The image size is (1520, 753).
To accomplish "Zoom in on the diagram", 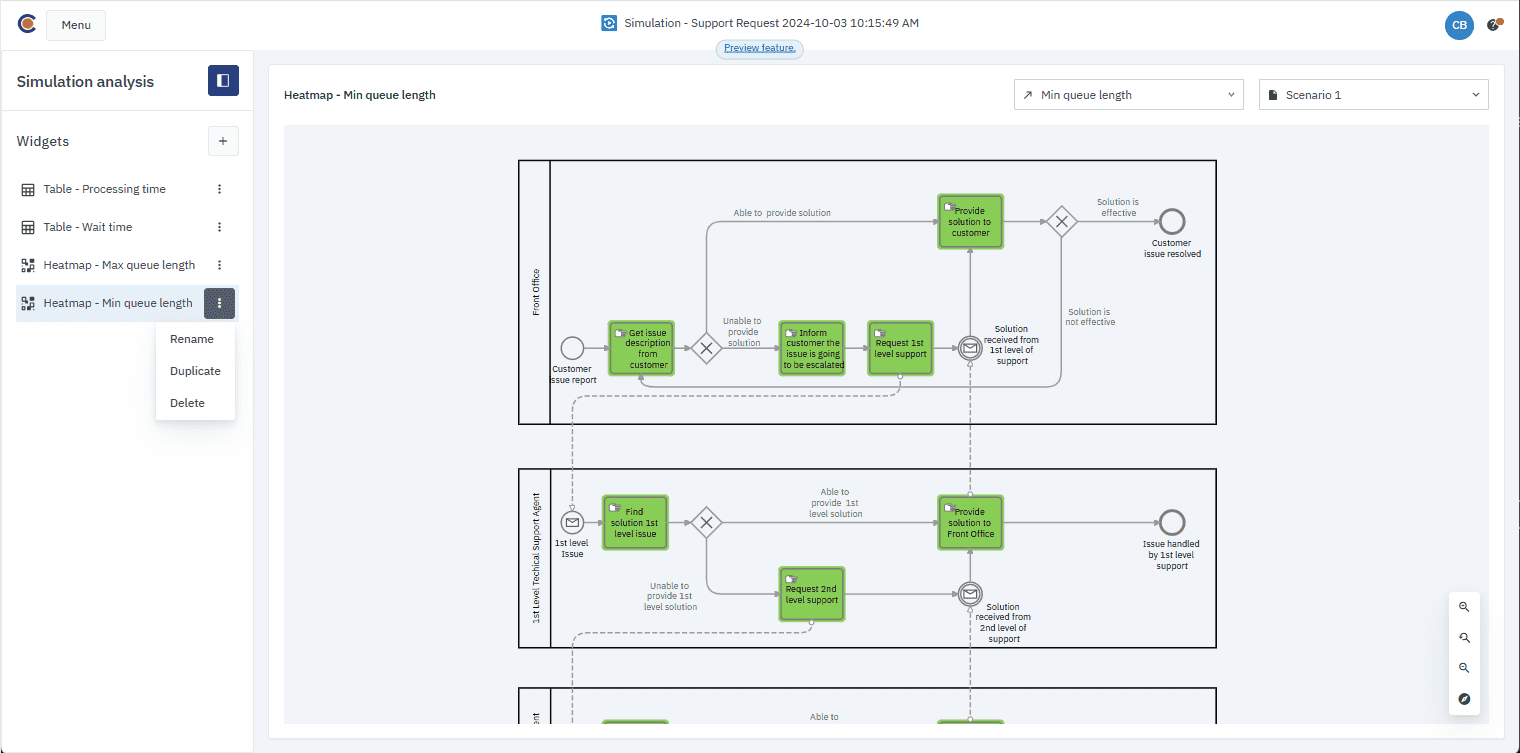I will click(x=1464, y=607).
